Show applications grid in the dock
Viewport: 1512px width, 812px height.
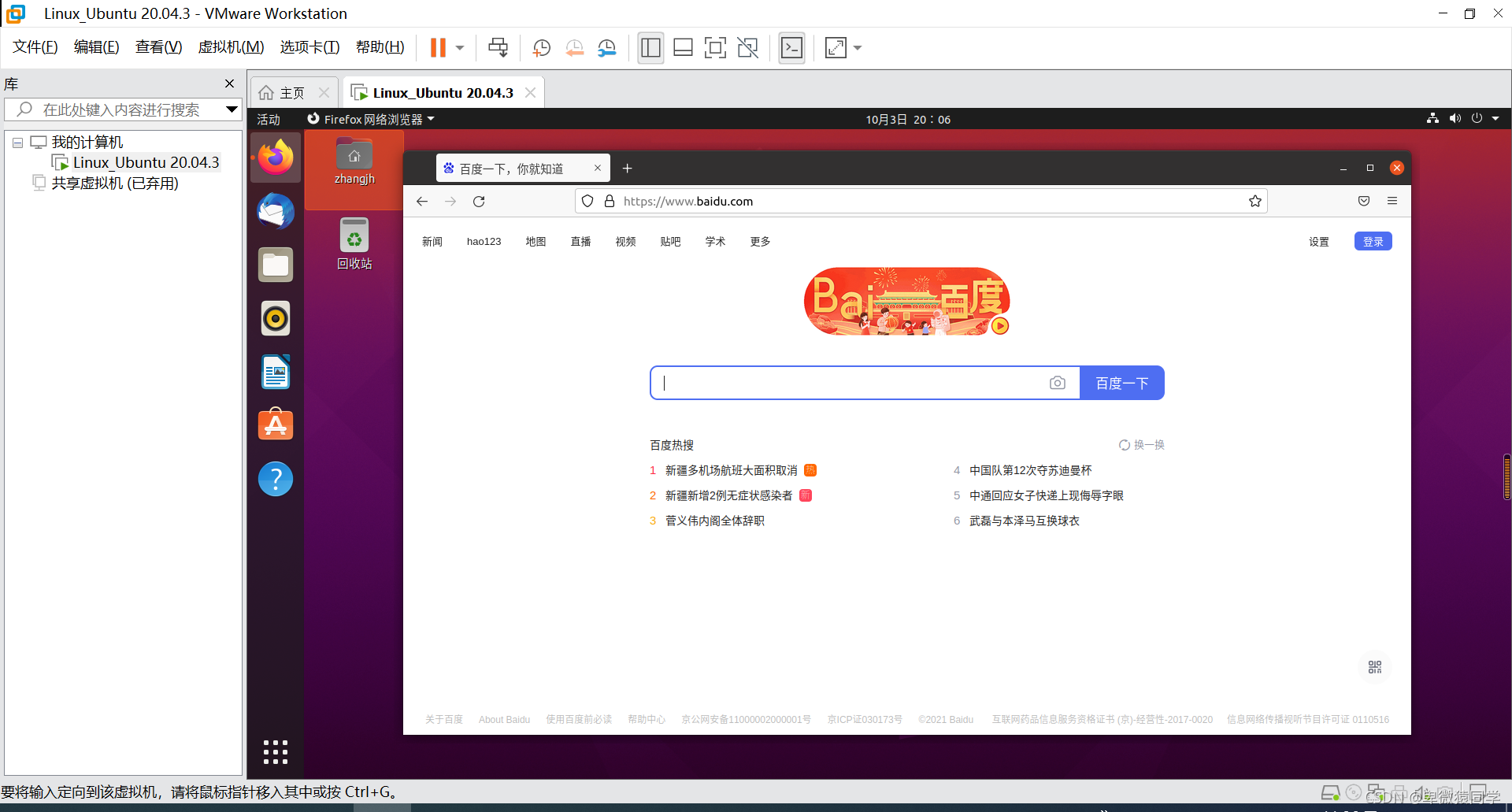click(276, 752)
